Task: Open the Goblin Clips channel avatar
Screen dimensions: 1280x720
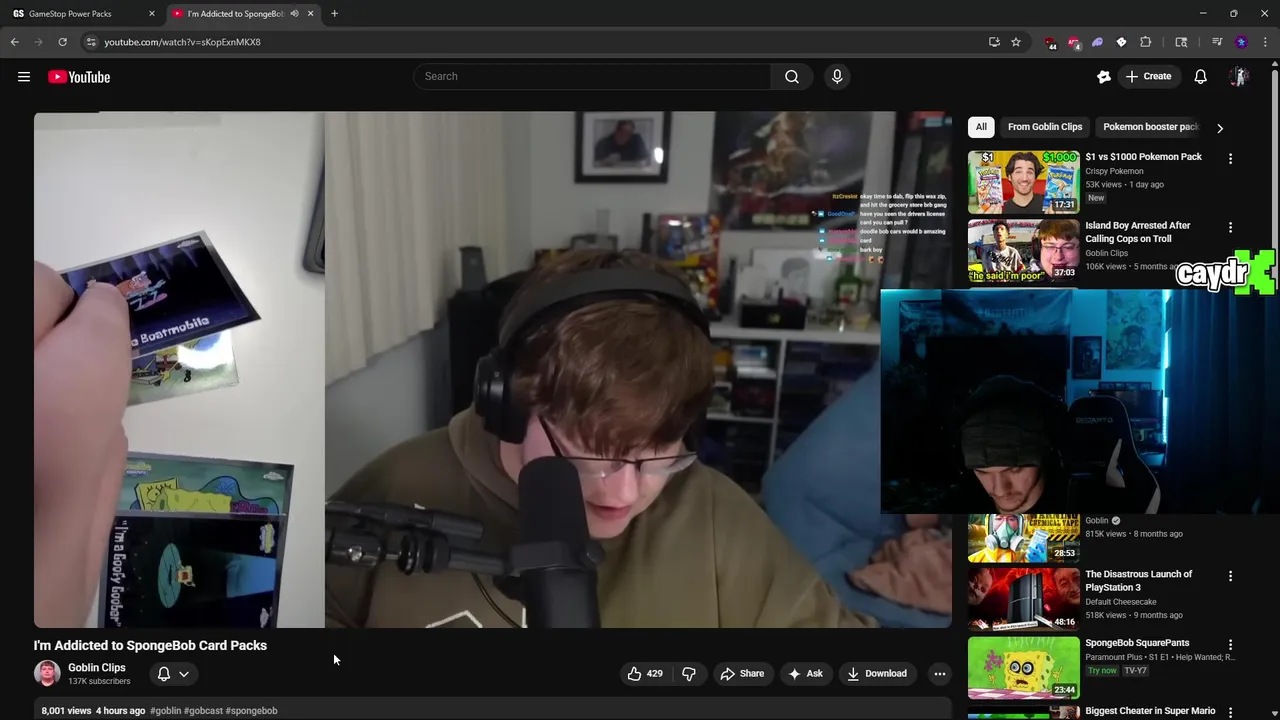Action: (47, 674)
